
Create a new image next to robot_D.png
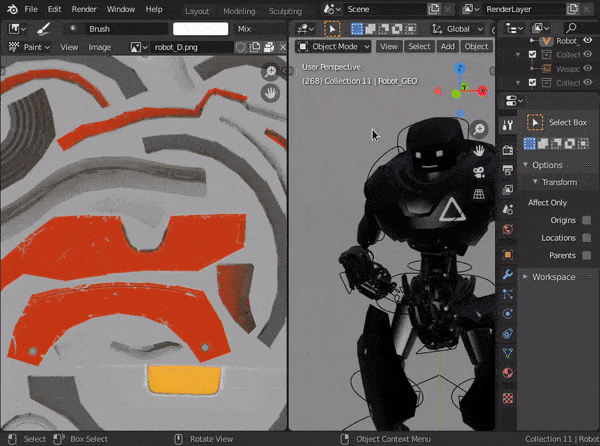(x=254, y=47)
